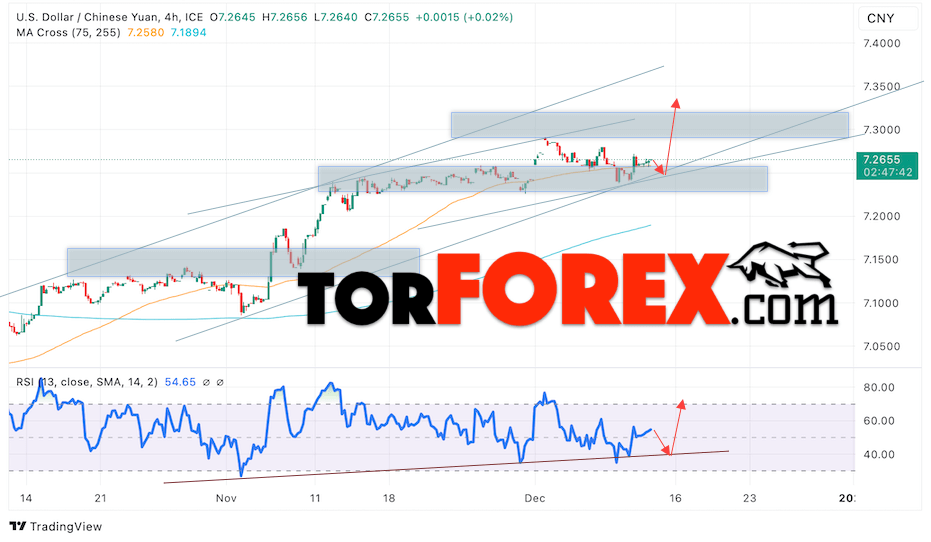
Task: Click the low value L7.2640
Action: tap(335, 17)
